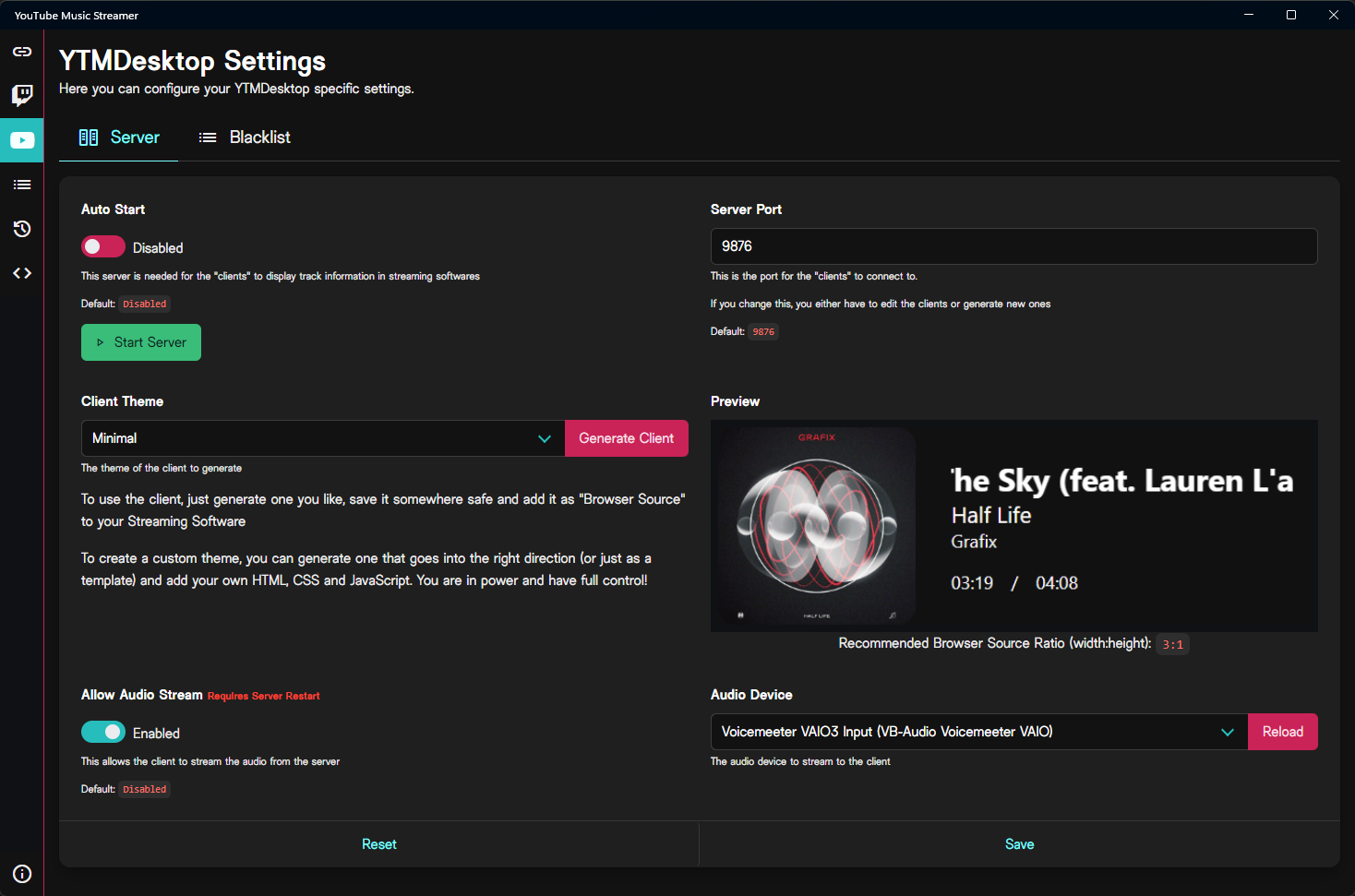
Task: Minimize the YouTube Music Streamer window
Action: click(1249, 15)
